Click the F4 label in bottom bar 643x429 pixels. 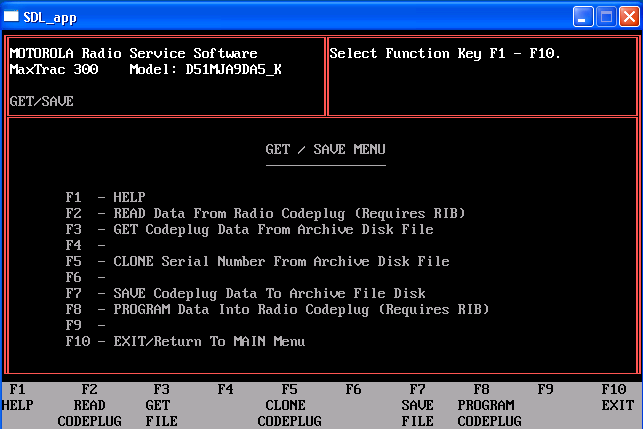point(226,389)
